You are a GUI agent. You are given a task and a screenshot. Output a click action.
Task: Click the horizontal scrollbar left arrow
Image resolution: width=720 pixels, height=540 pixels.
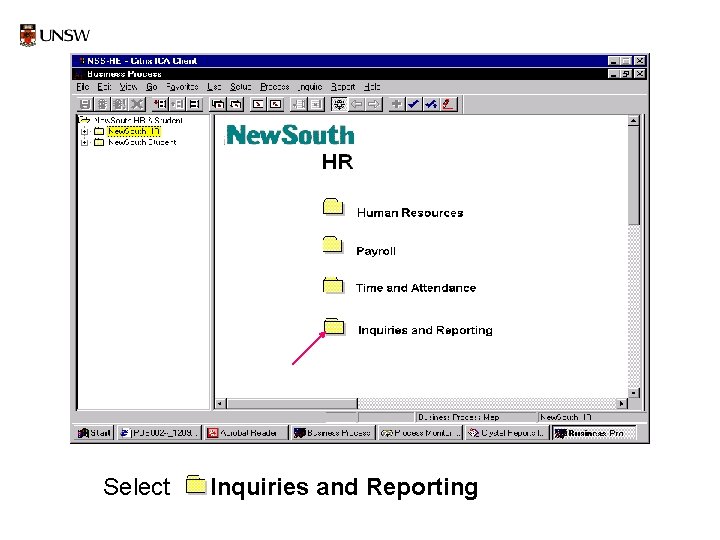pyautogui.click(x=220, y=404)
